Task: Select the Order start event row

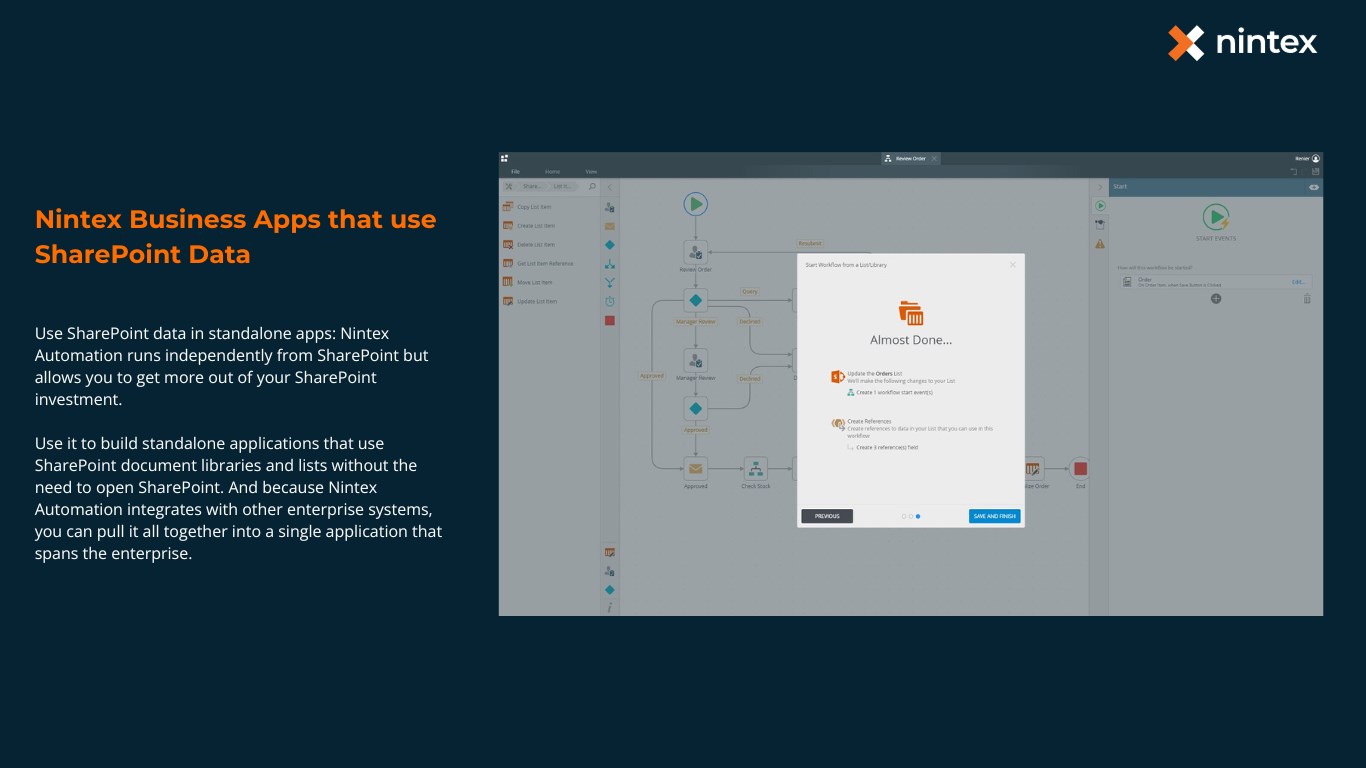Action: click(1215, 283)
